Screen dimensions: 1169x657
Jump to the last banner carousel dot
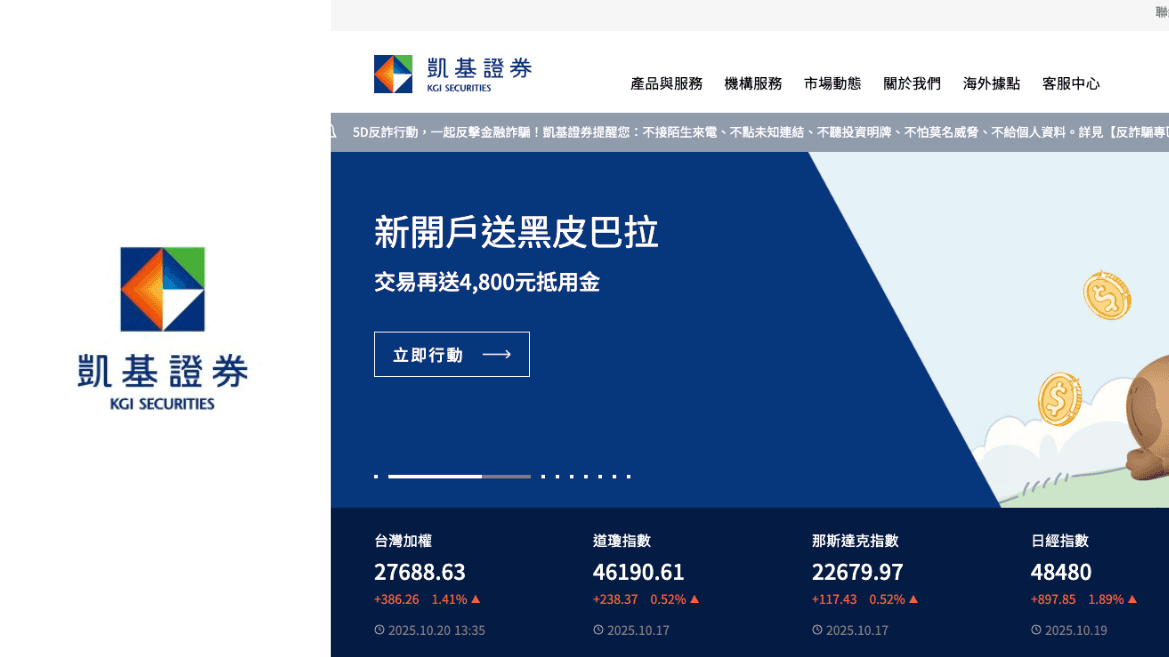click(x=629, y=477)
